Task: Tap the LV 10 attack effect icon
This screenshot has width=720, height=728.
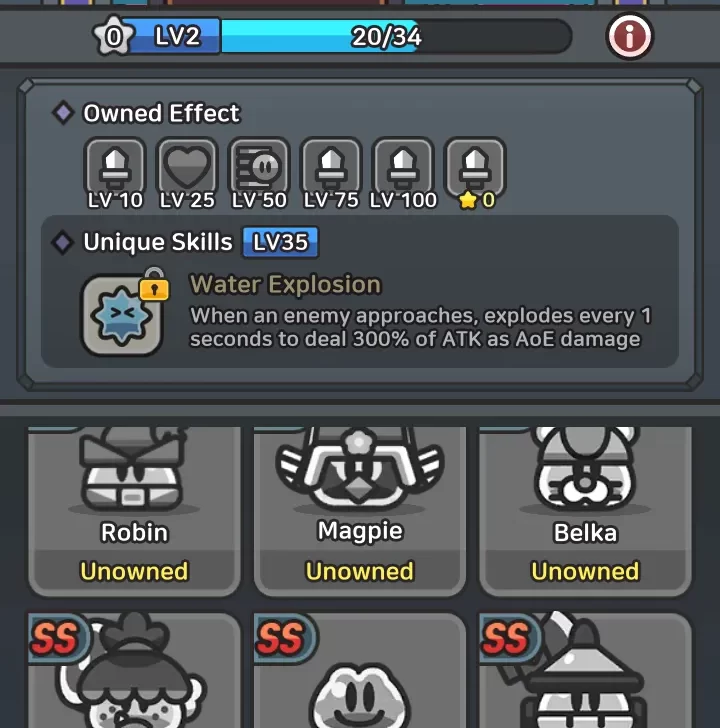Action: point(115,167)
